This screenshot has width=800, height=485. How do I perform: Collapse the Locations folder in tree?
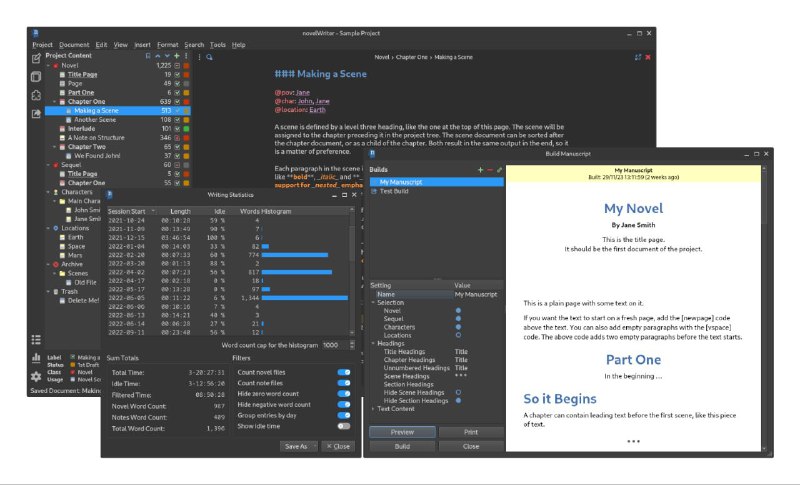50,228
